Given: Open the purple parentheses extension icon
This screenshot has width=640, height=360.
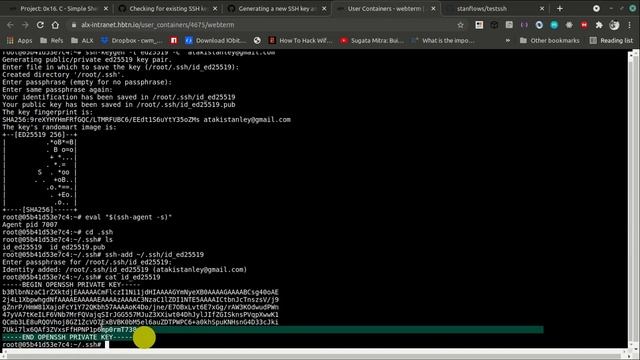Looking at the screenshot, I should [524, 25].
